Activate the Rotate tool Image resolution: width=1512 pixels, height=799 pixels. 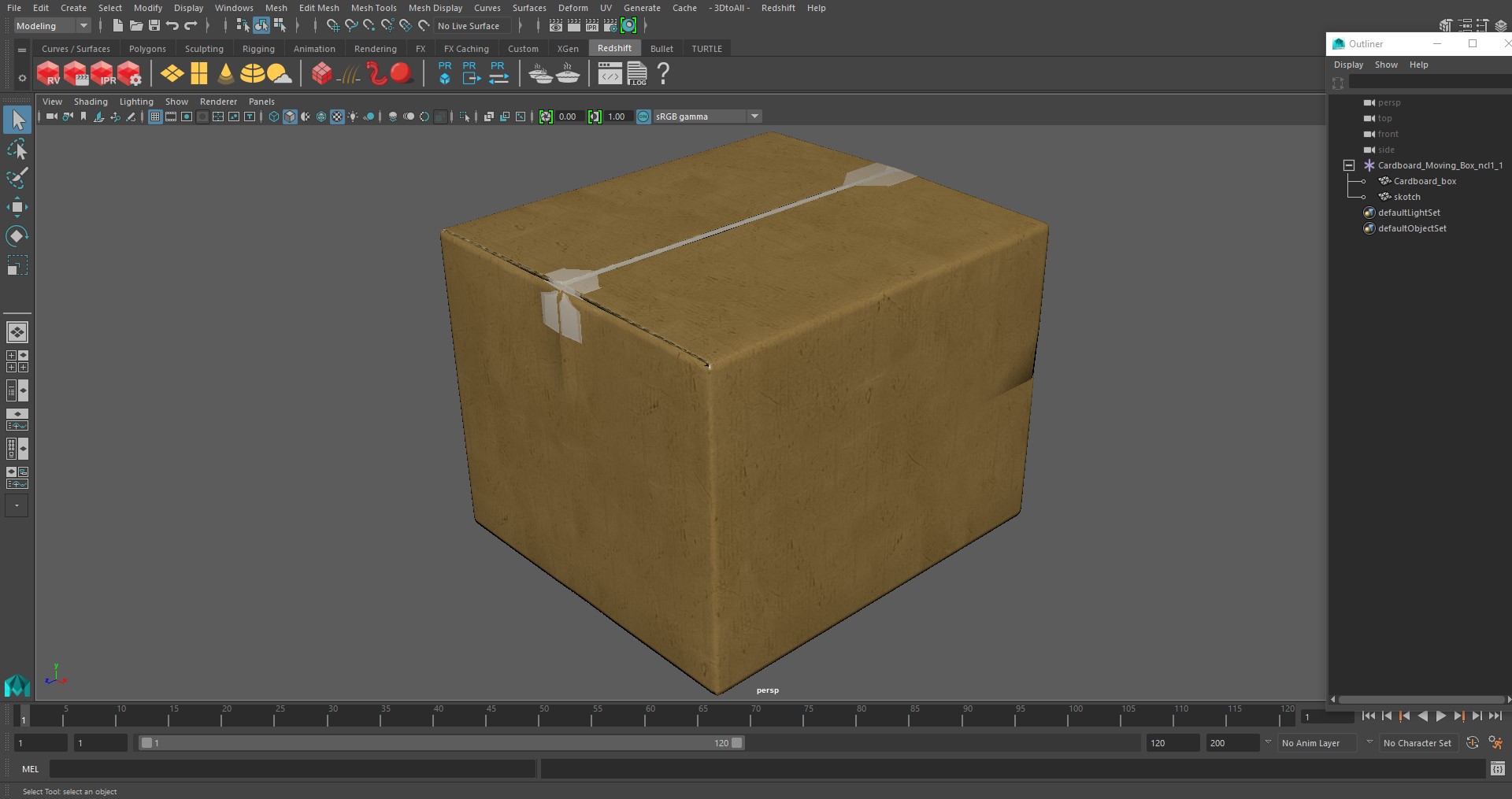[17, 236]
